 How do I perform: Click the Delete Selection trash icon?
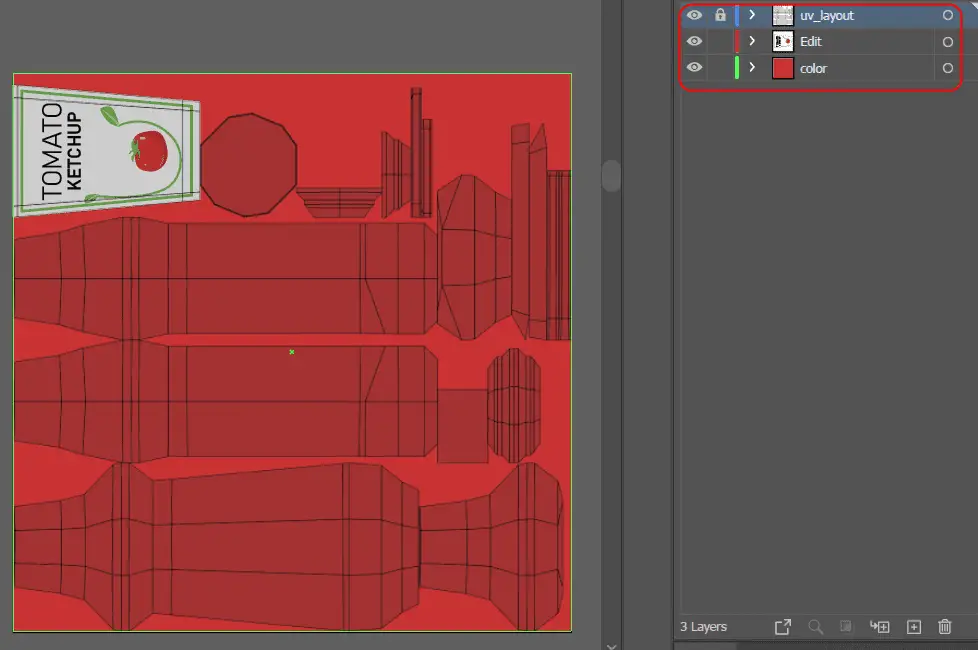945,626
